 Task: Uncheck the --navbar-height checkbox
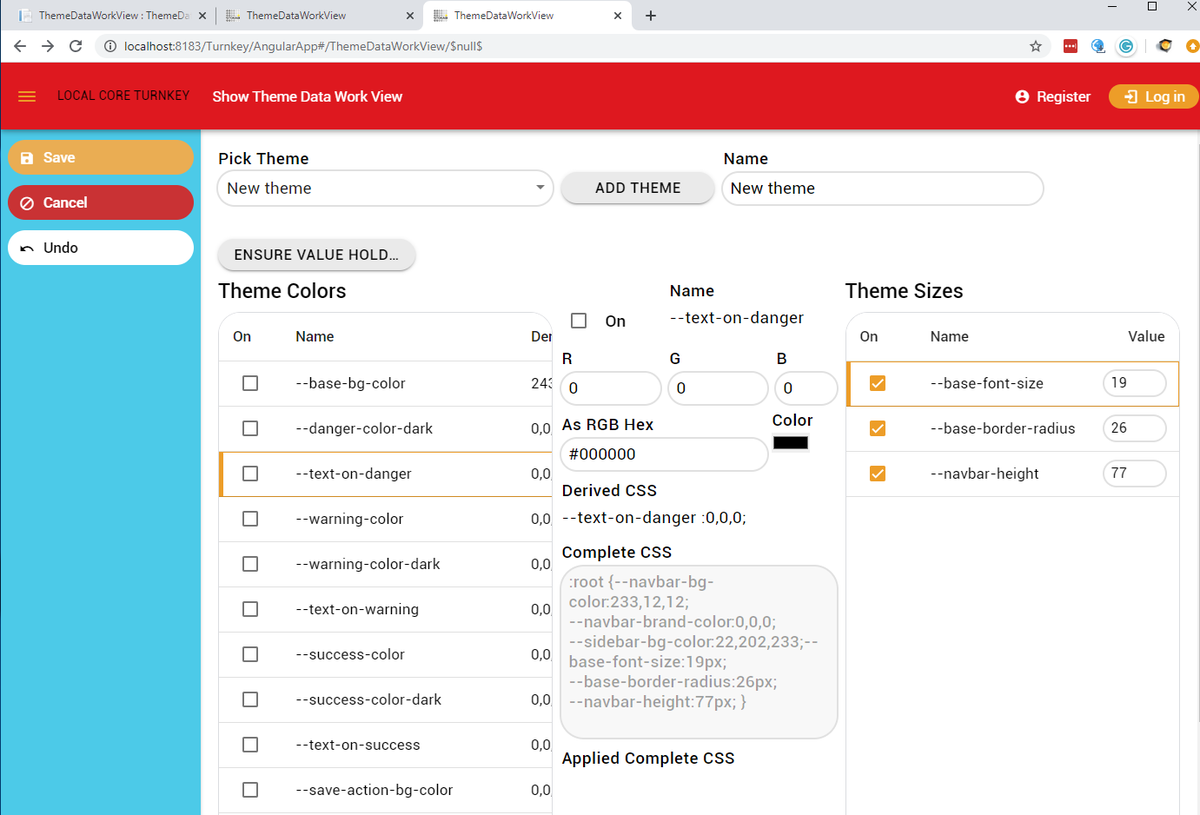tap(877, 474)
